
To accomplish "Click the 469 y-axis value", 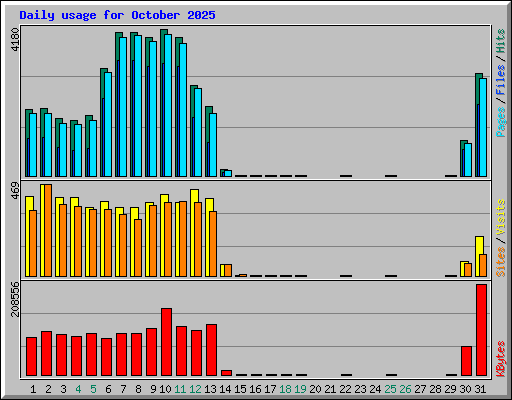I will (x=15, y=190).
